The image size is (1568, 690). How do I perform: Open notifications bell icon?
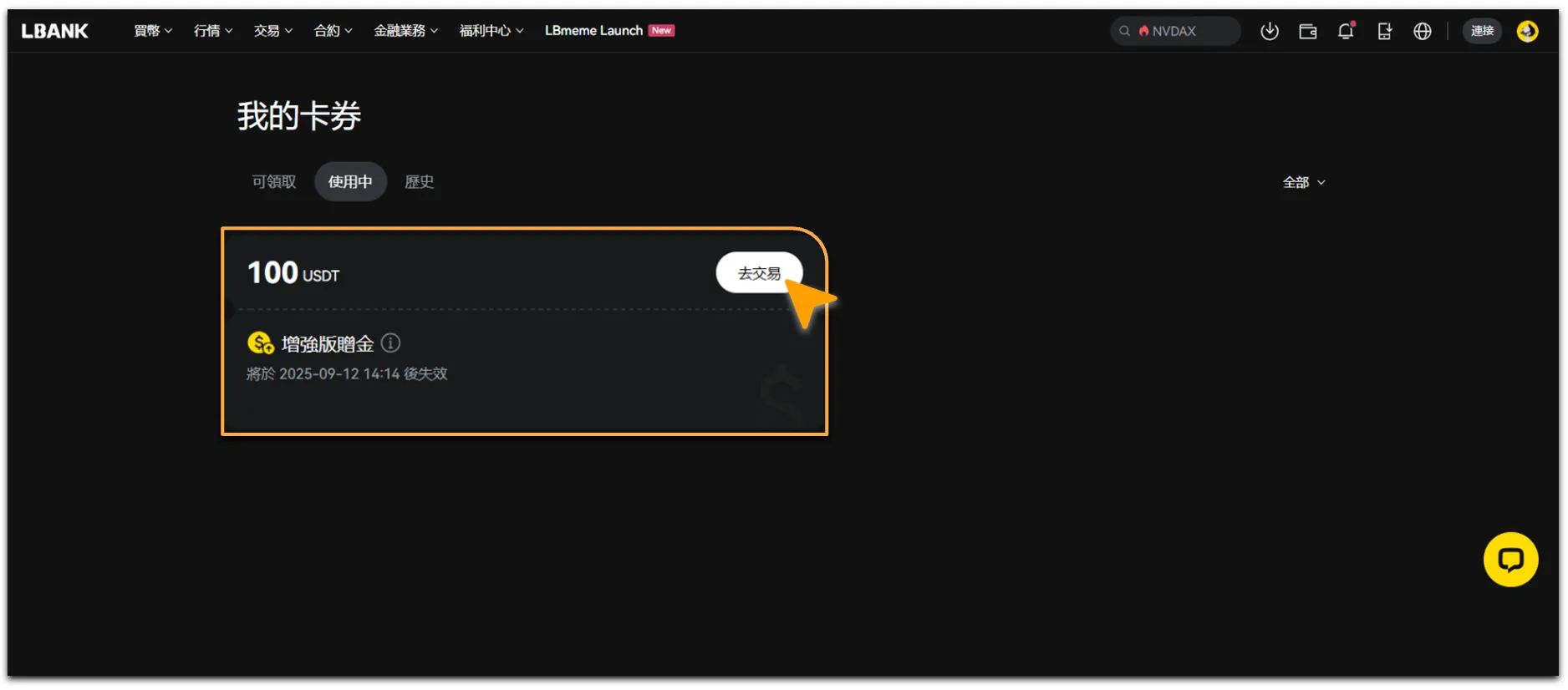(x=1346, y=31)
